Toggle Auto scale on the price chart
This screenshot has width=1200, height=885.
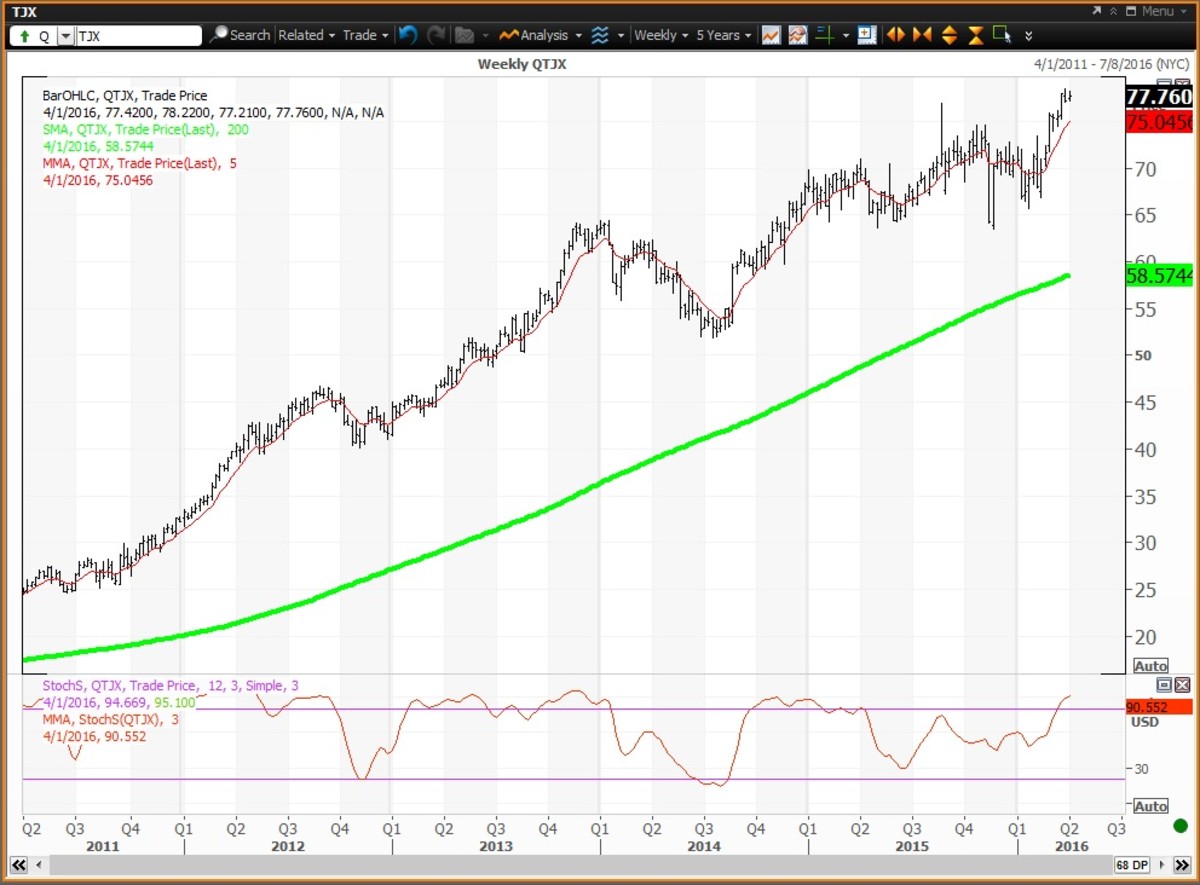pyautogui.click(x=1150, y=666)
